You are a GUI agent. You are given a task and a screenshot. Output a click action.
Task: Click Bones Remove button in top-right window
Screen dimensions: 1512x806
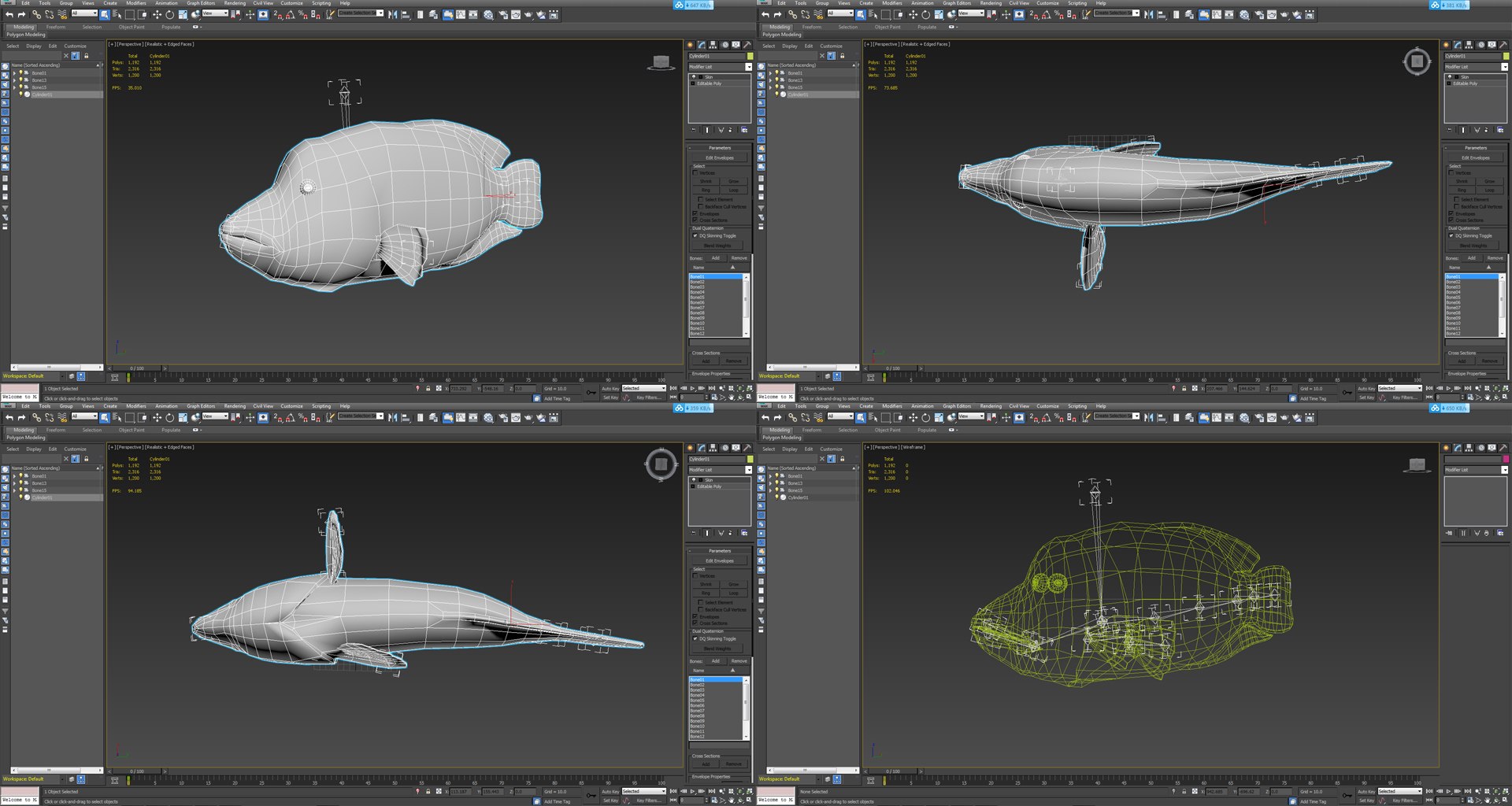1495,258
